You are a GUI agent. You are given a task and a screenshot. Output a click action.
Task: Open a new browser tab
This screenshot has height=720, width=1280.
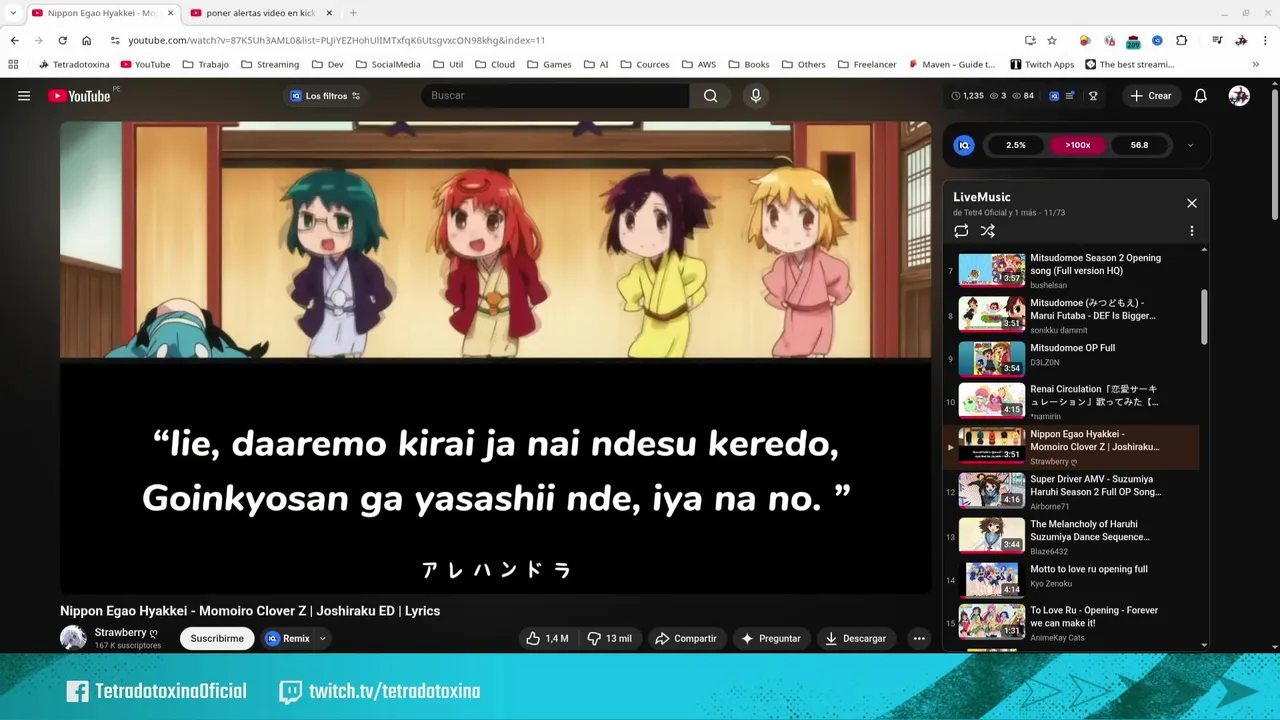point(353,13)
